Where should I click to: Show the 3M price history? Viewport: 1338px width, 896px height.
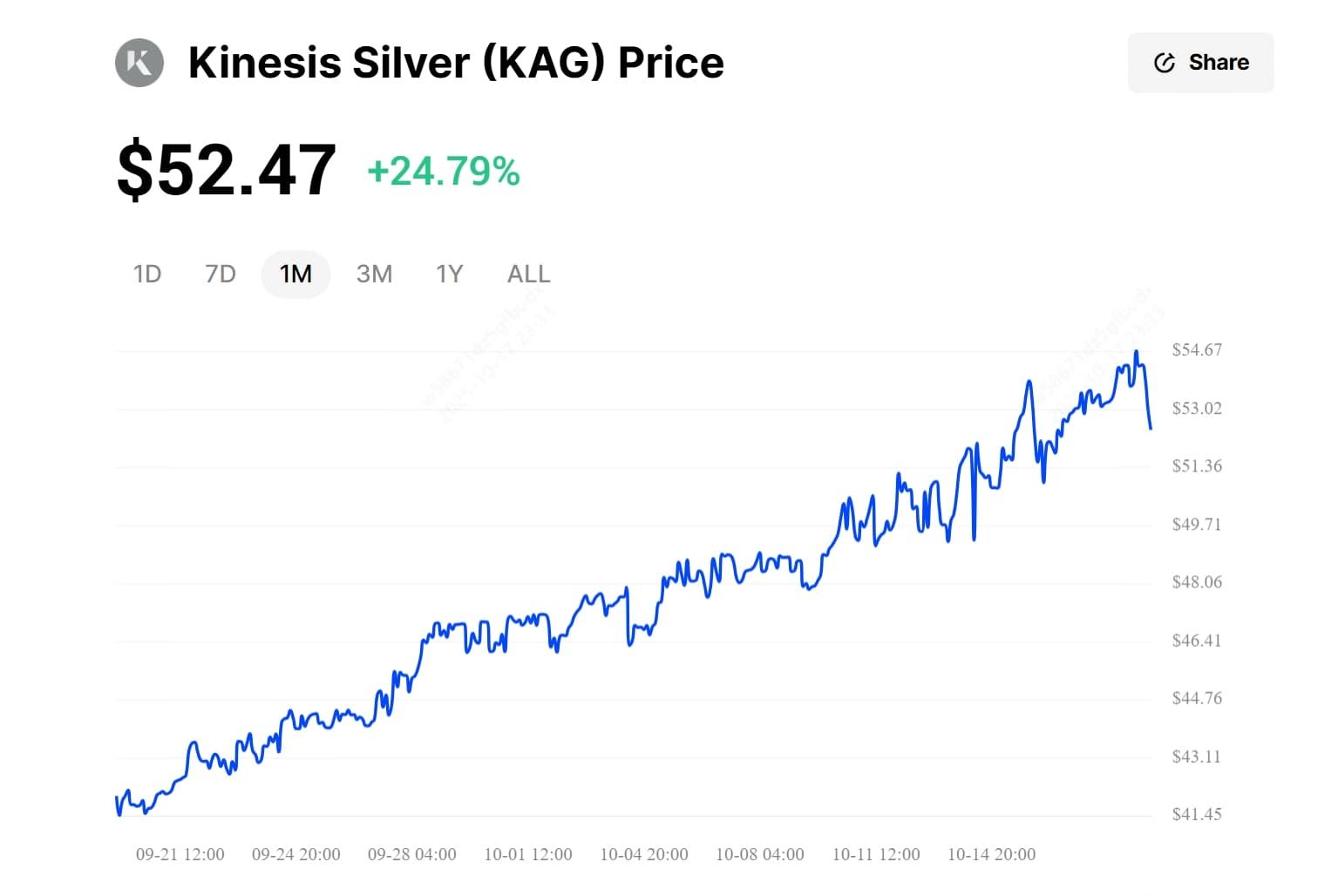[374, 275]
